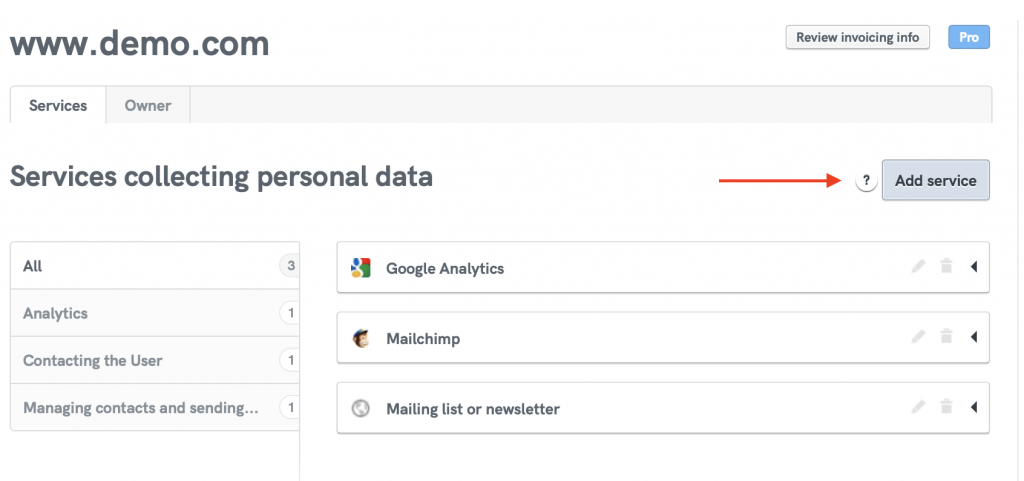
Task: Delete the Mailchimp service with trash icon
Action: [x=946, y=337]
